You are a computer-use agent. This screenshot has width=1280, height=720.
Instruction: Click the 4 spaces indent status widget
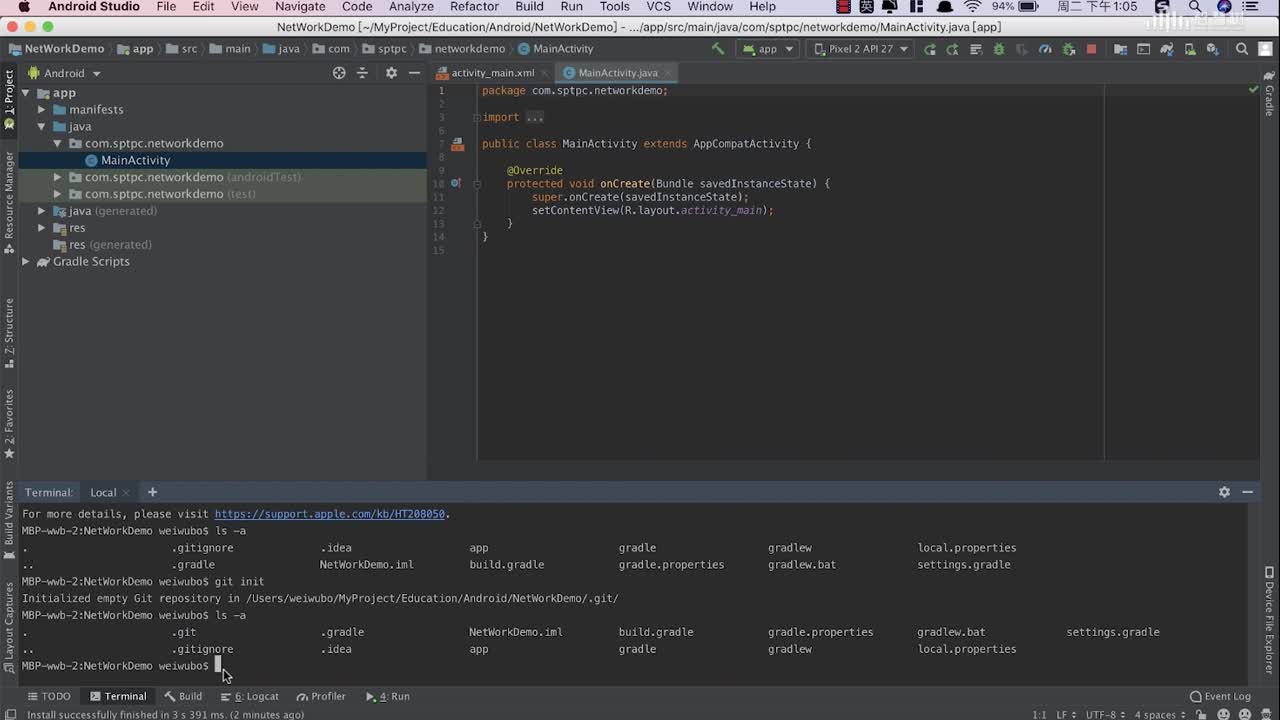1160,714
